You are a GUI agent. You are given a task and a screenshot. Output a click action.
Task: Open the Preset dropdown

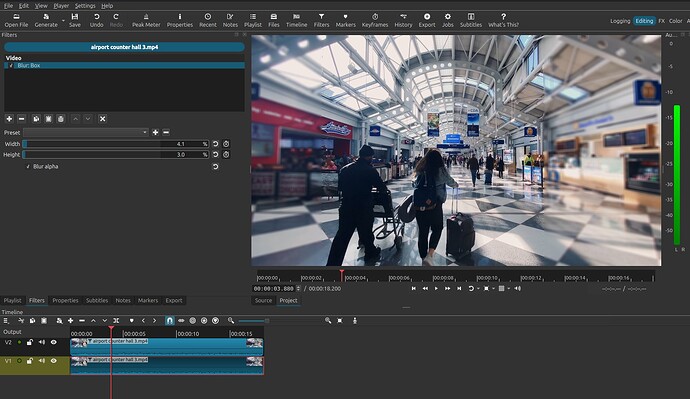pyautogui.click(x=86, y=132)
